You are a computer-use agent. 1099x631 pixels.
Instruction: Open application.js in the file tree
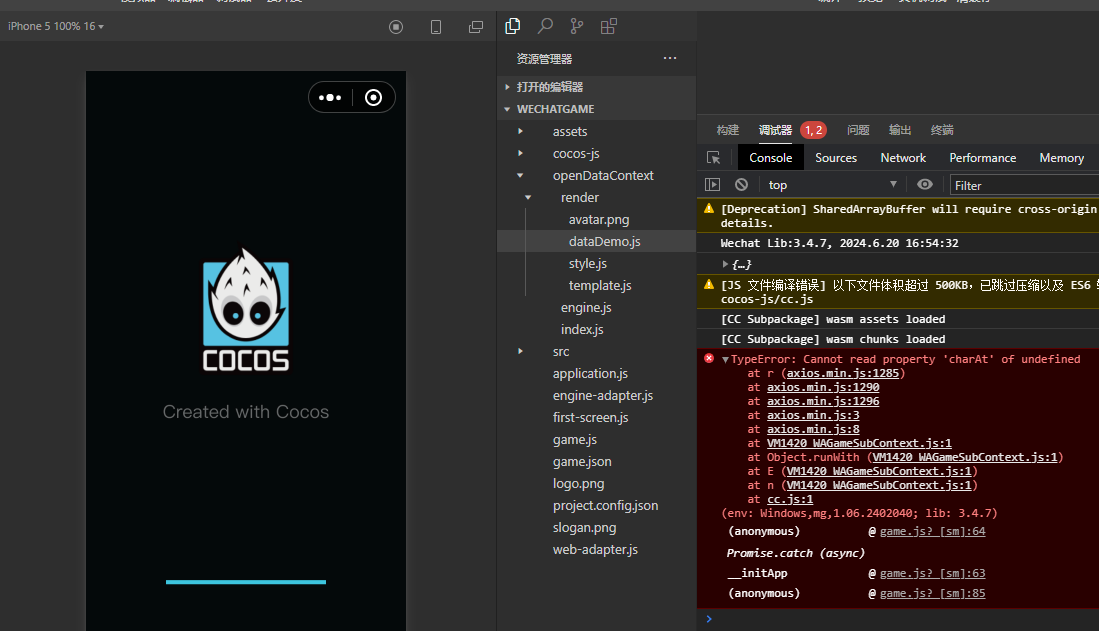click(x=590, y=374)
